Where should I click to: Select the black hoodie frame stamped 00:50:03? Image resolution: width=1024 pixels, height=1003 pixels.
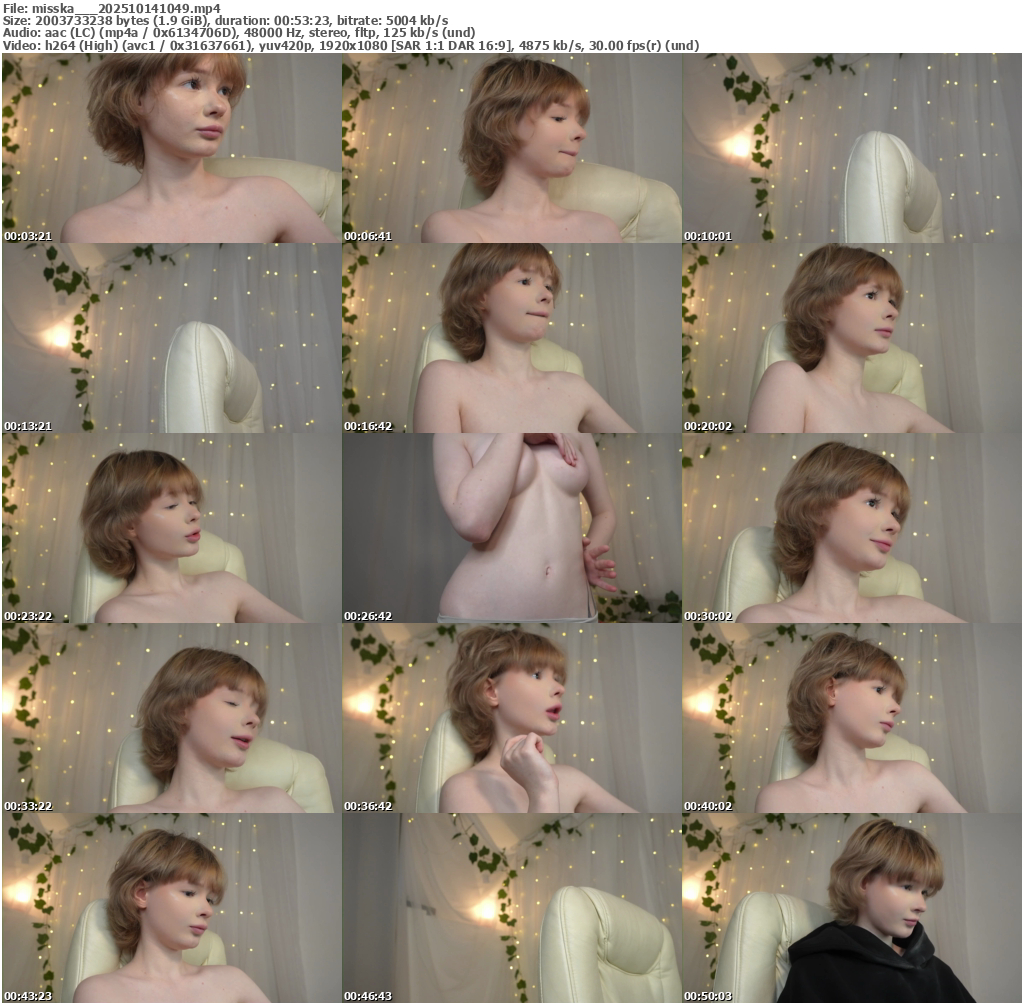(x=852, y=908)
